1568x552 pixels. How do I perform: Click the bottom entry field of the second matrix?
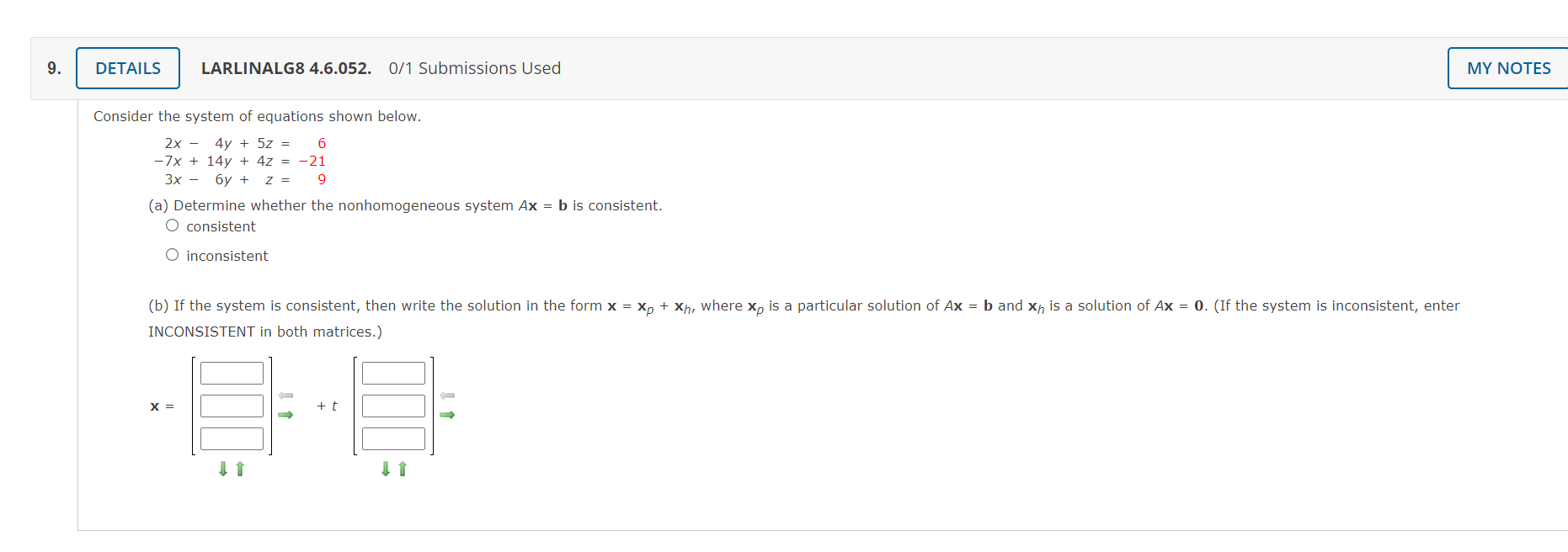(393, 438)
